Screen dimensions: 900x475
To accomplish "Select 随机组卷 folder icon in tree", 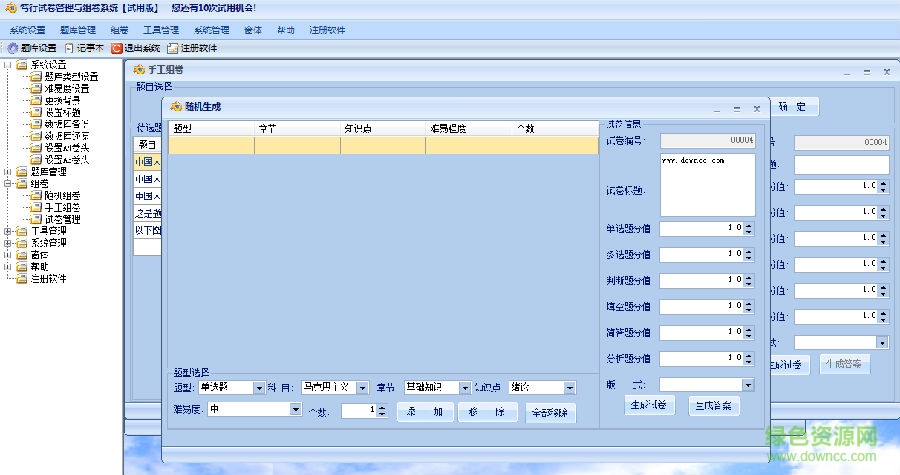I will (35, 195).
